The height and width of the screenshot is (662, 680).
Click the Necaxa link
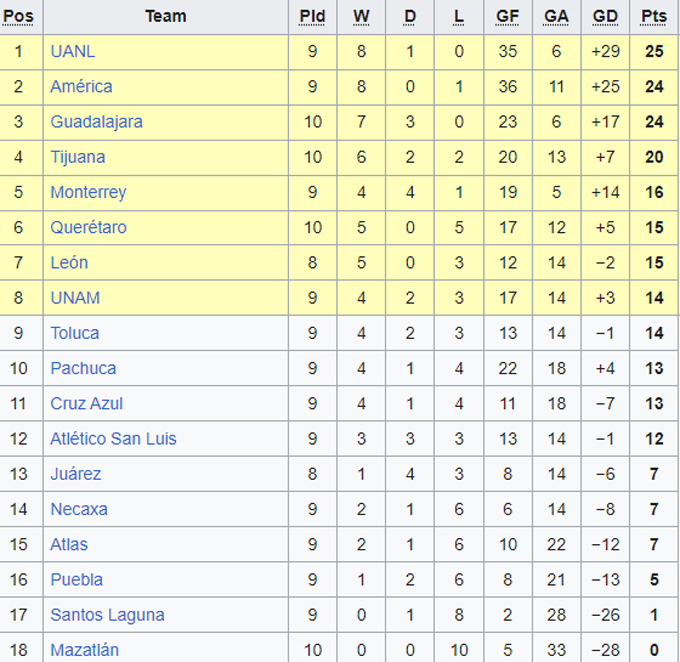click(79, 509)
